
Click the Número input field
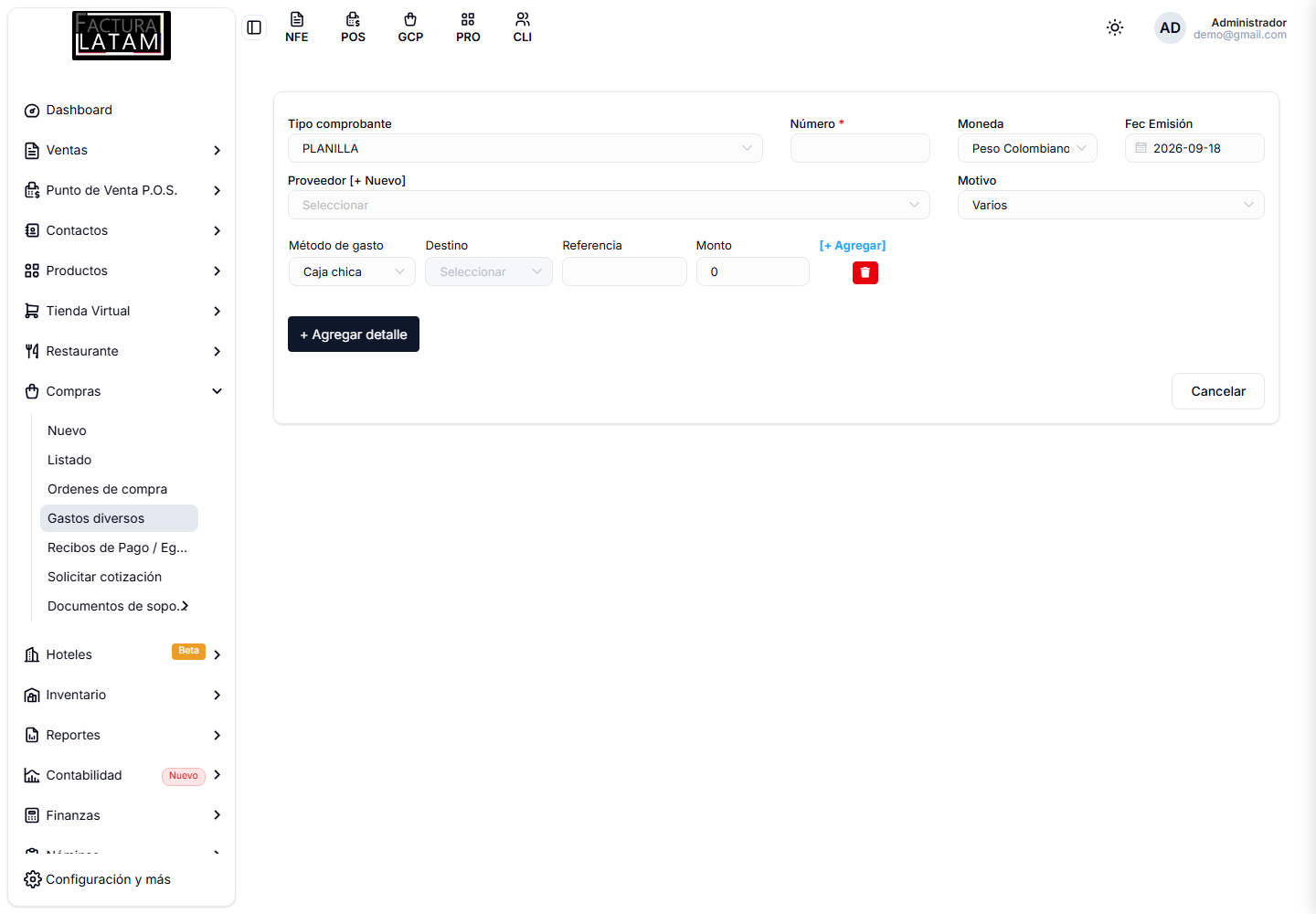click(x=860, y=148)
